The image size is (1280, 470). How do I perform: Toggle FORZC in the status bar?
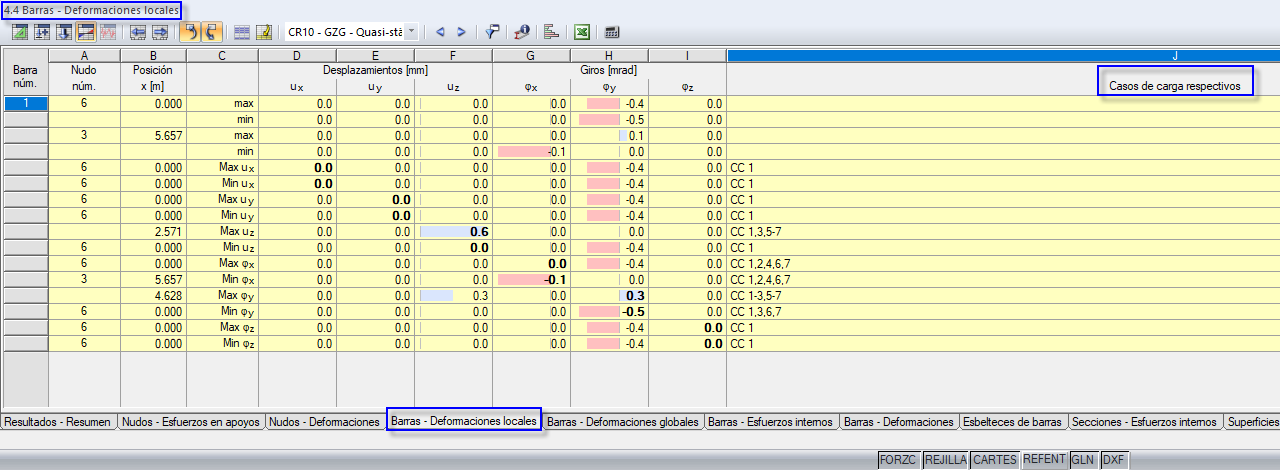click(x=899, y=460)
